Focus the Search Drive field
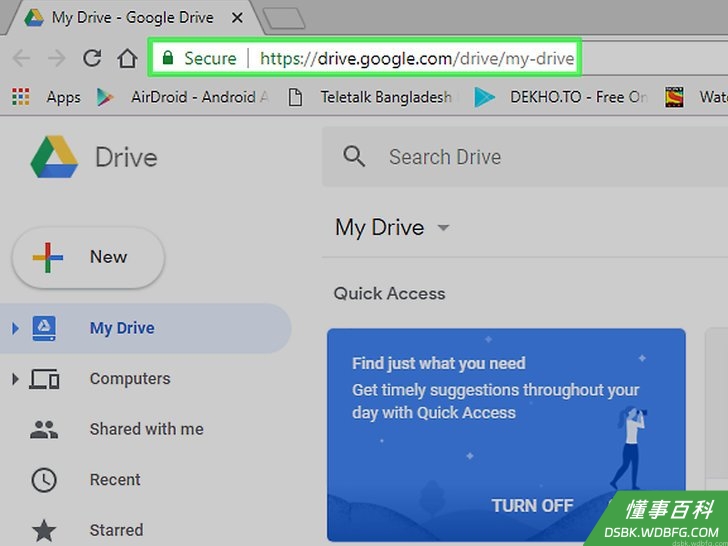The width and height of the screenshot is (728, 546). pyautogui.click(x=525, y=157)
